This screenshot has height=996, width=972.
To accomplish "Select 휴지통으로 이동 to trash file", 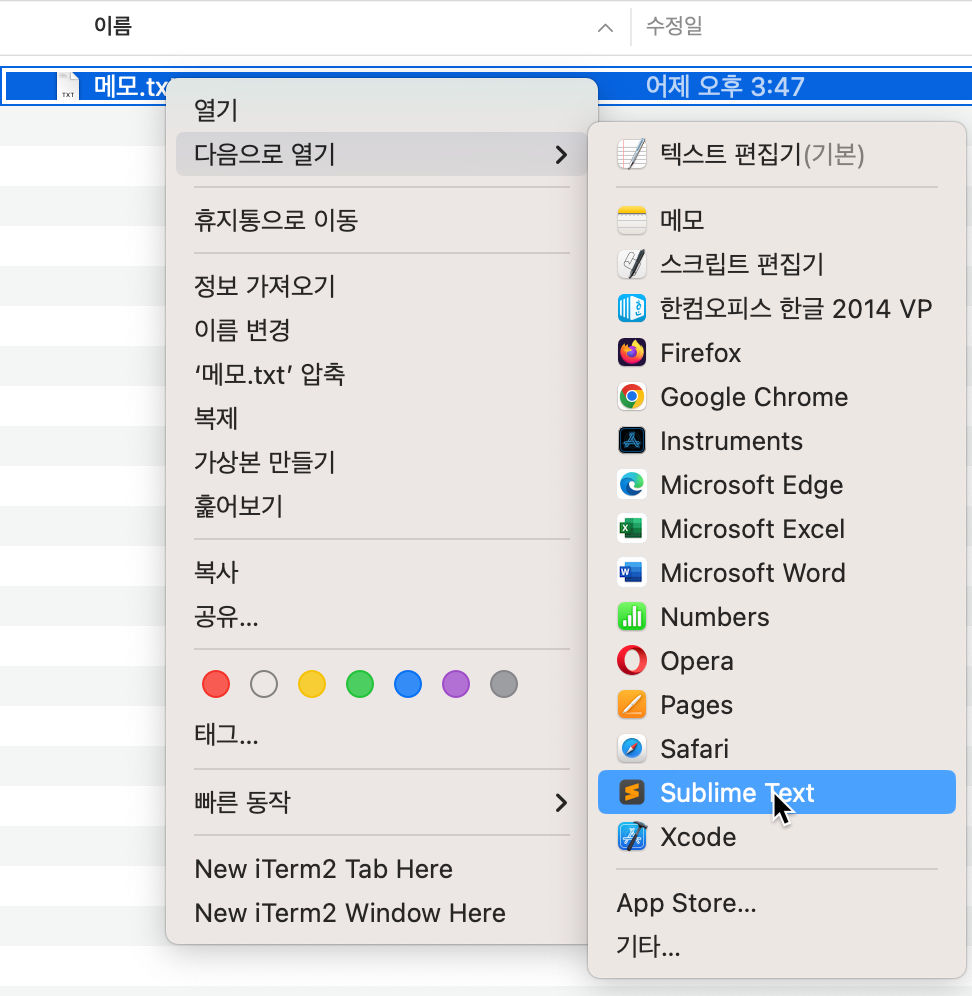I will [381, 220].
